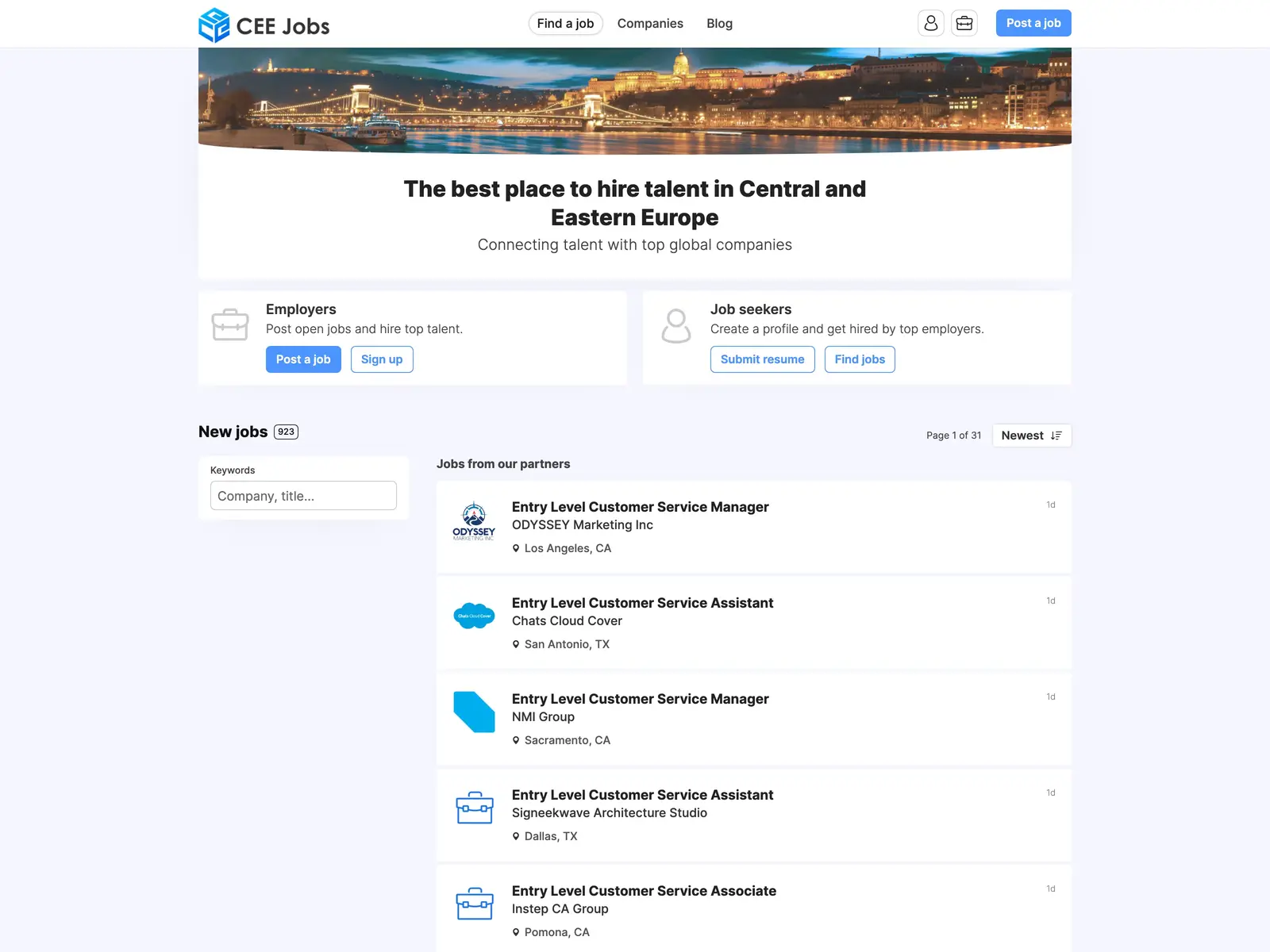Viewport: 1270px width, 952px height.
Task: Click the header Post a job button
Action: point(1033,23)
